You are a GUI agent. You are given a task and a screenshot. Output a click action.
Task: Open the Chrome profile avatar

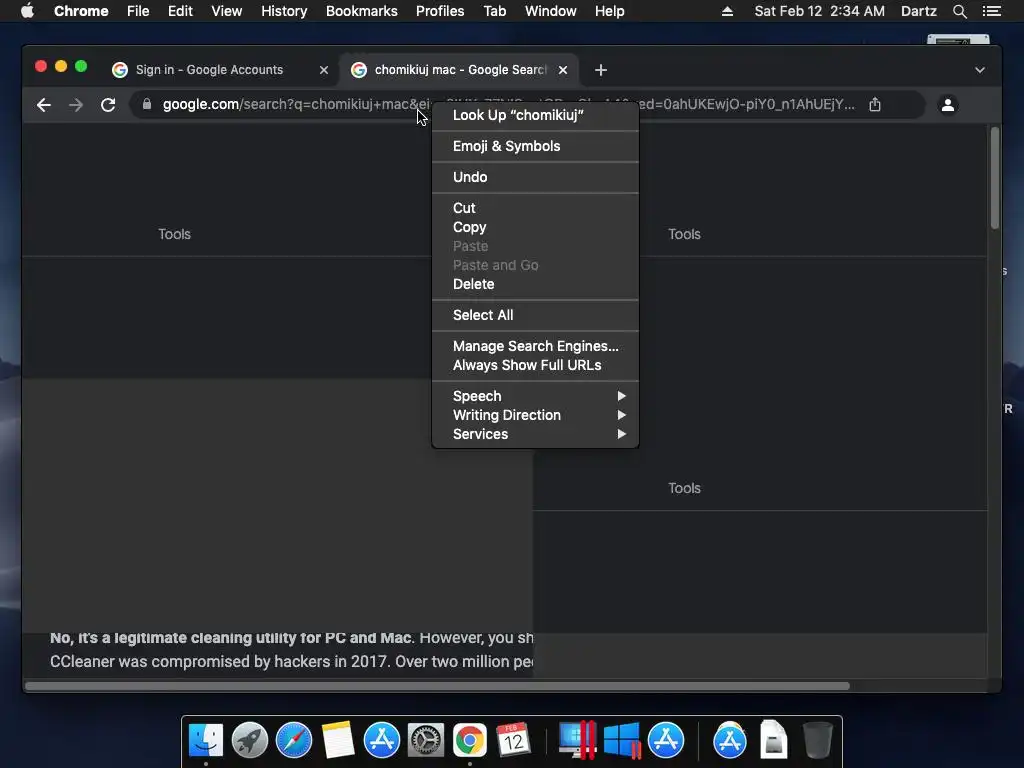[948, 104]
